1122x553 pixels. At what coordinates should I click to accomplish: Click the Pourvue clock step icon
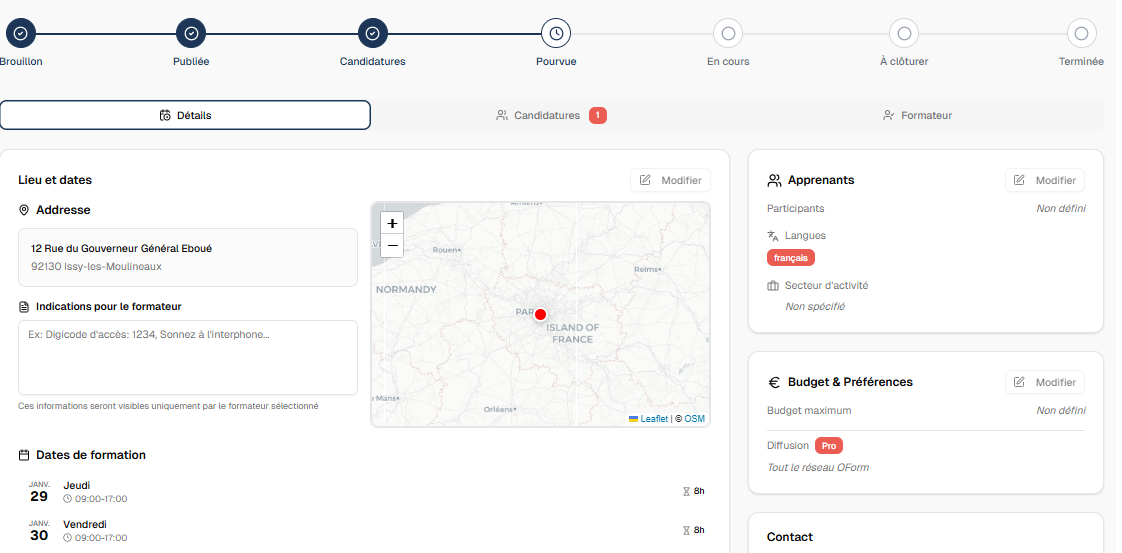click(556, 33)
